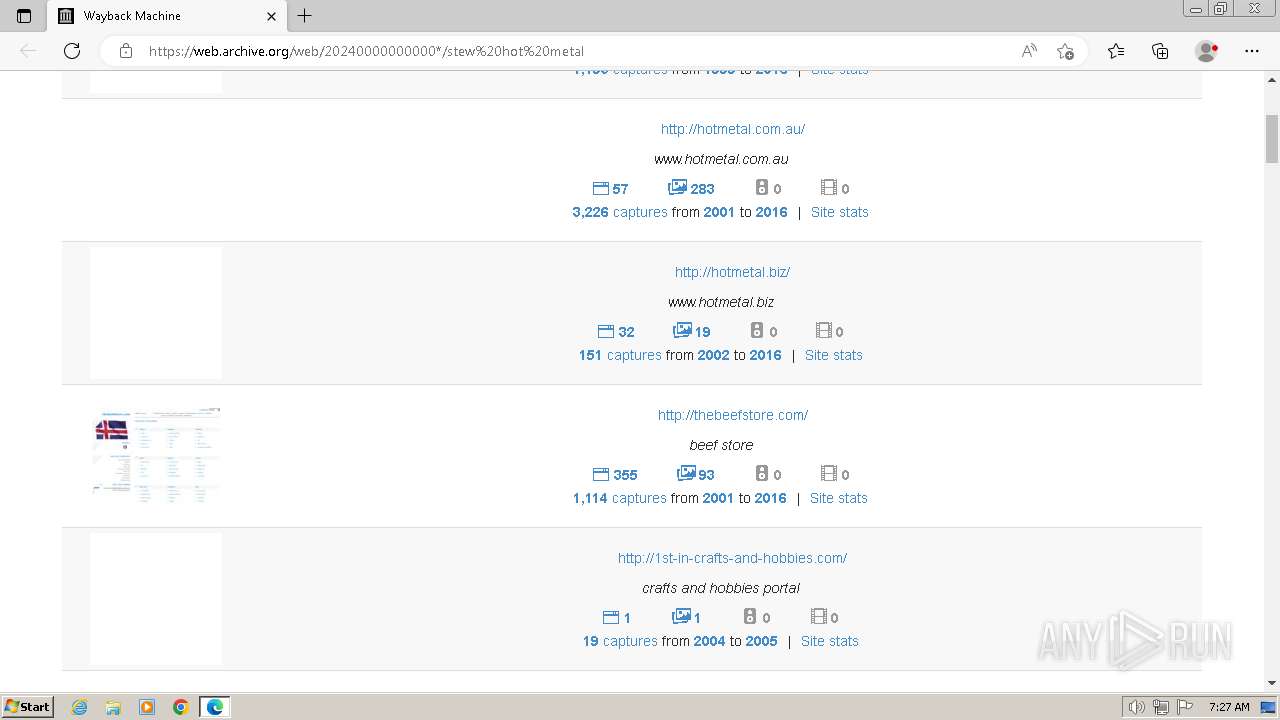1280x720 pixels.
Task: Open browser Collections
Action: click(x=1160, y=51)
